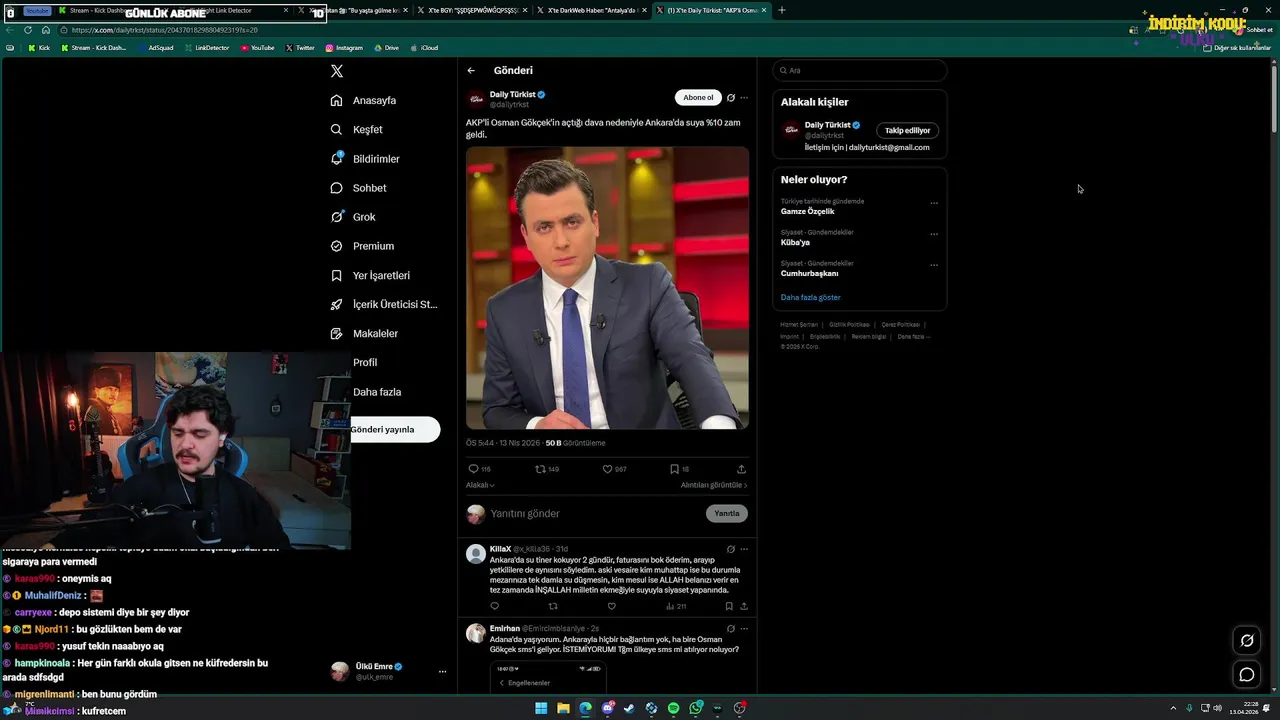Bookmark the Daily Türkist post
Screen dimensions: 1280x720
674,469
